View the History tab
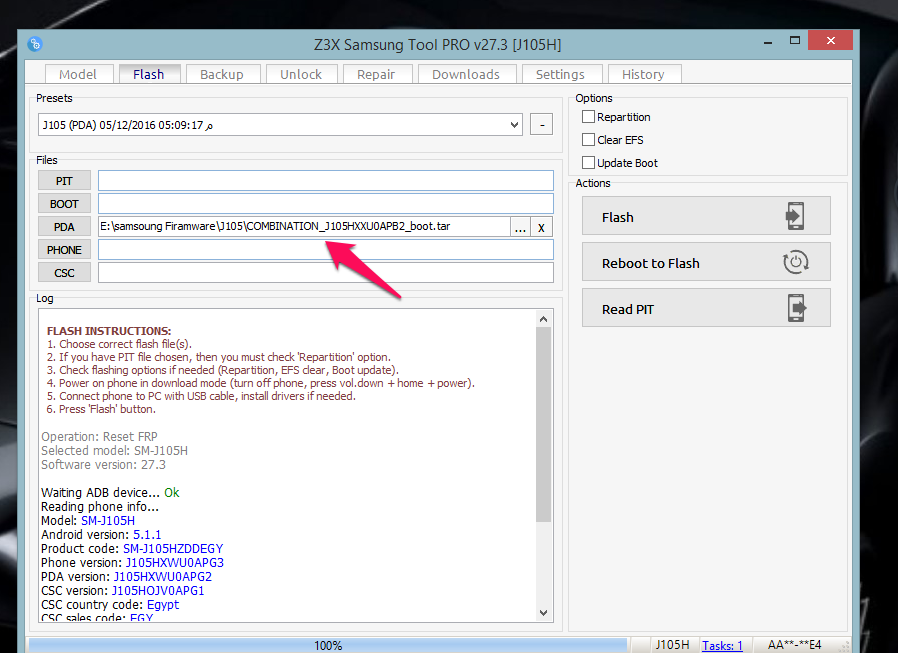 click(643, 74)
